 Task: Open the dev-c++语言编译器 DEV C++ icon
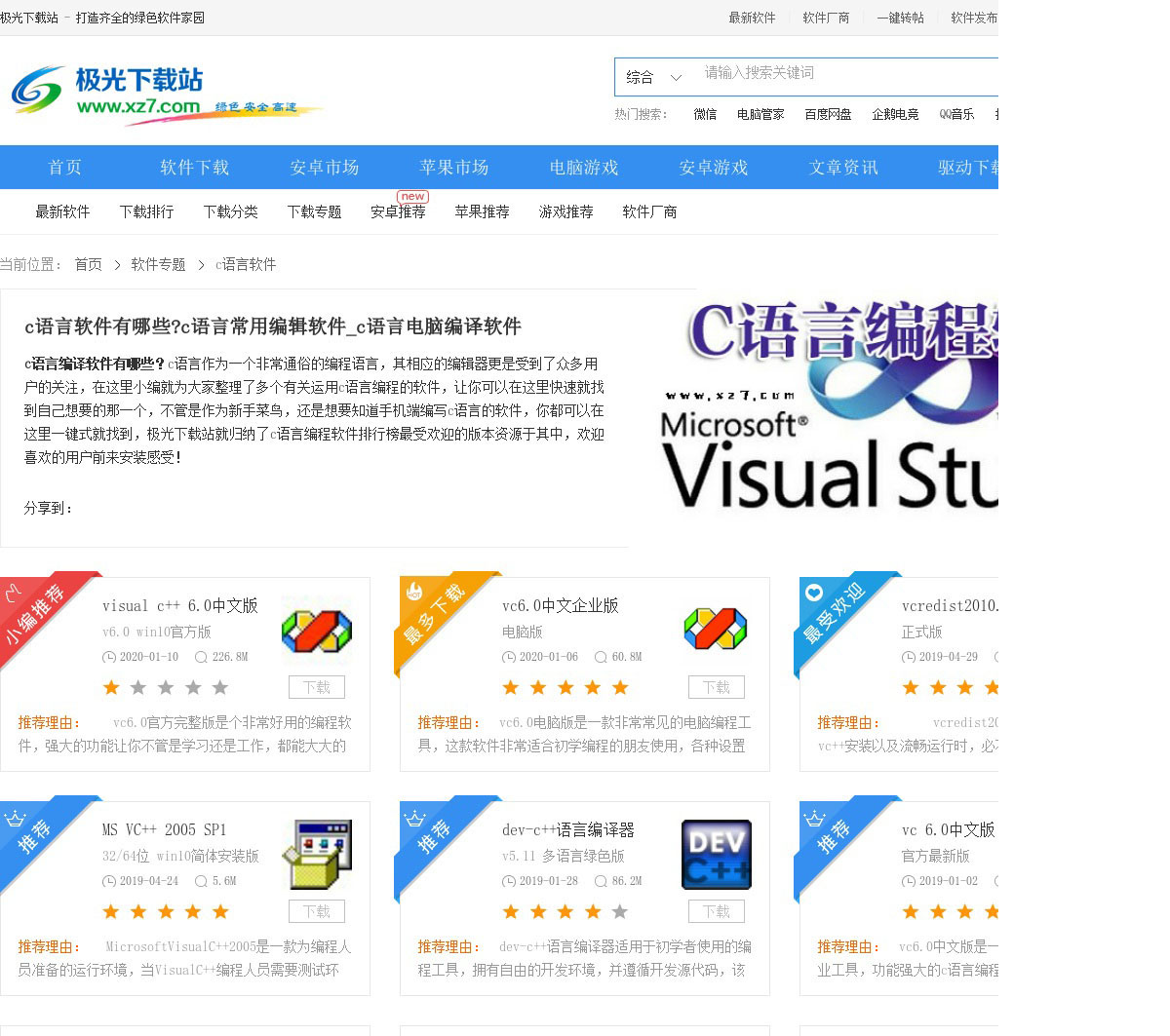716,855
